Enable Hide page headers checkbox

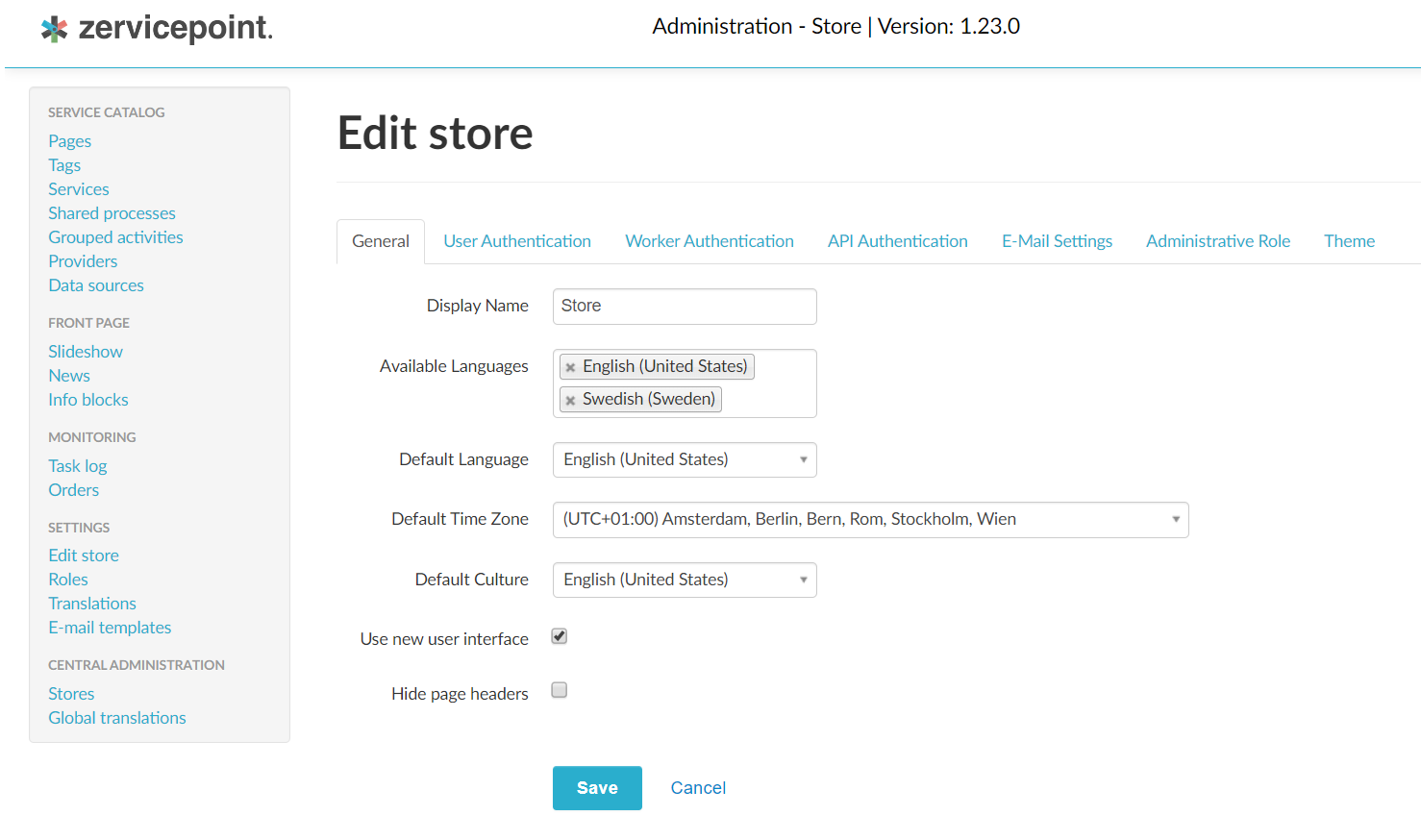coord(560,690)
